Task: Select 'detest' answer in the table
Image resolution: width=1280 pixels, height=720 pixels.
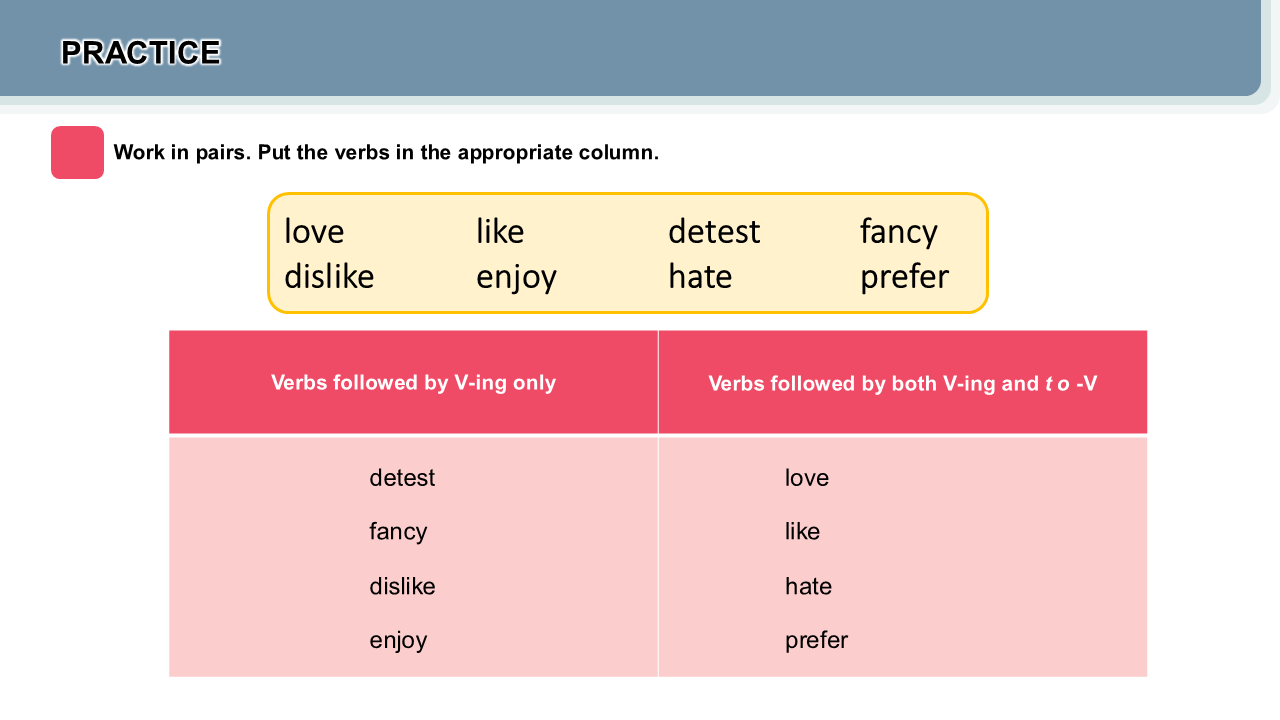Action: (402, 478)
